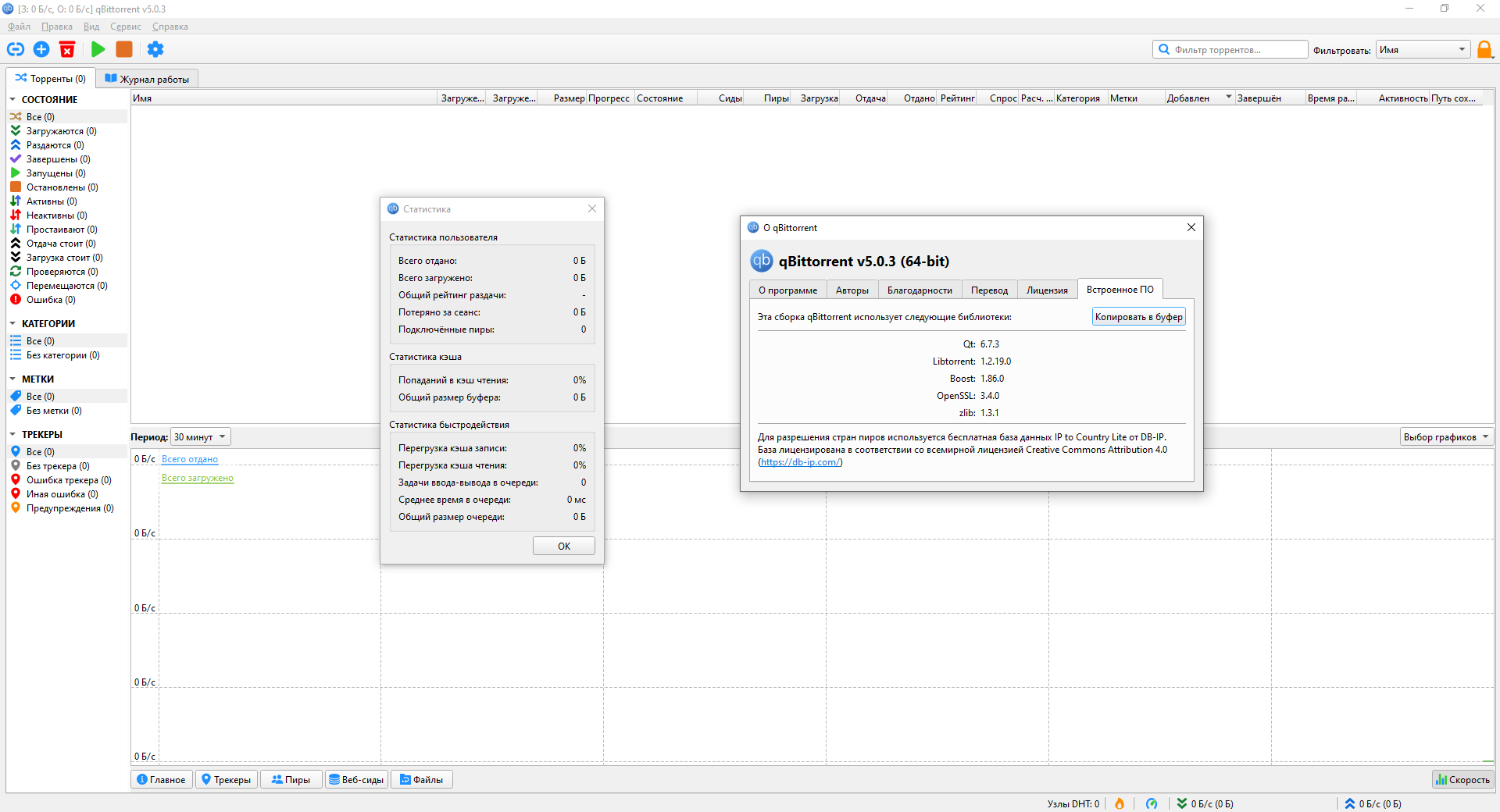Viewport: 1500px width, 812px height.
Task: Open the https://db-ip.com/ link
Action: click(x=800, y=462)
